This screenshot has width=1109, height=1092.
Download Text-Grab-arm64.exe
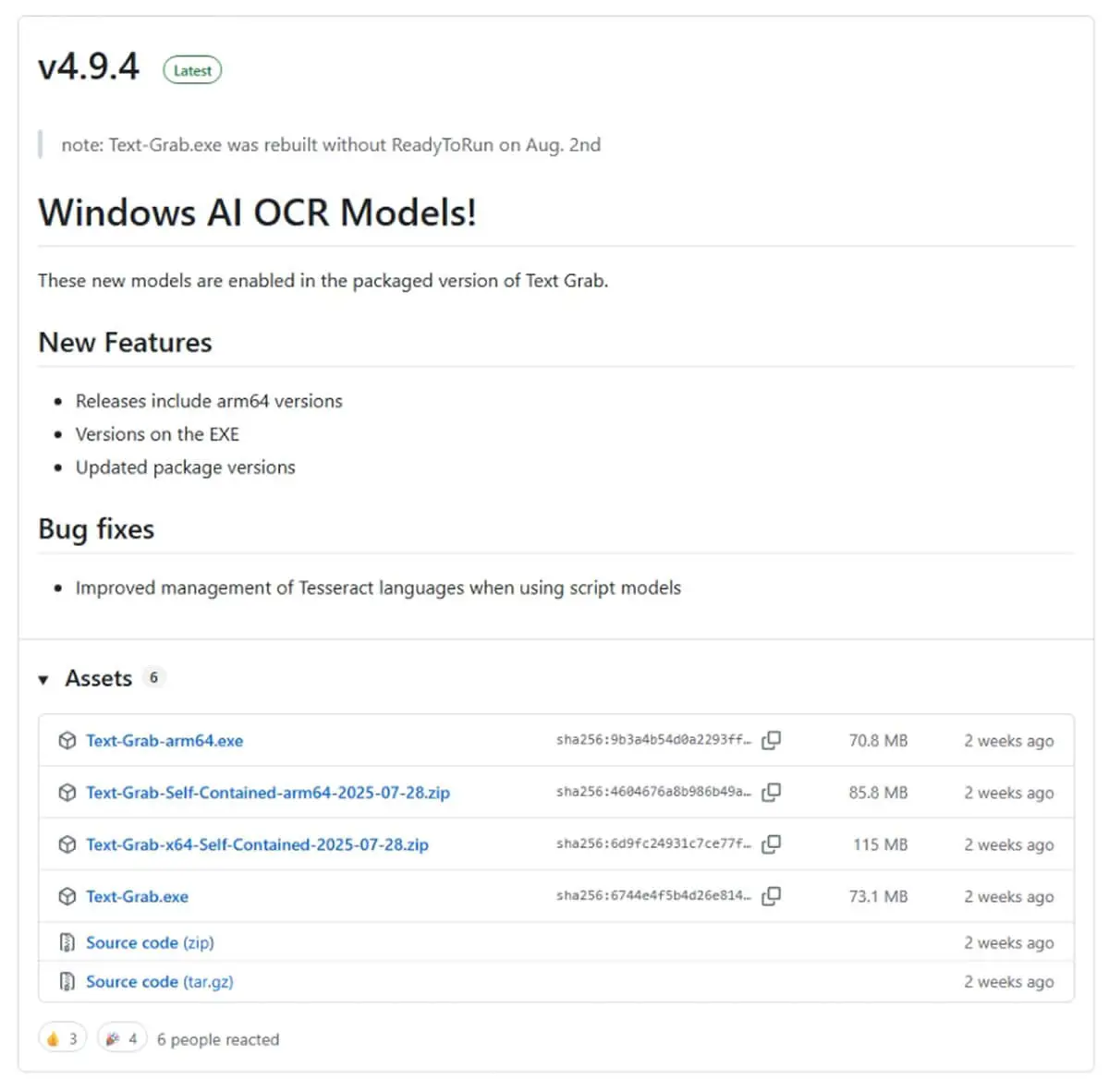tap(165, 741)
